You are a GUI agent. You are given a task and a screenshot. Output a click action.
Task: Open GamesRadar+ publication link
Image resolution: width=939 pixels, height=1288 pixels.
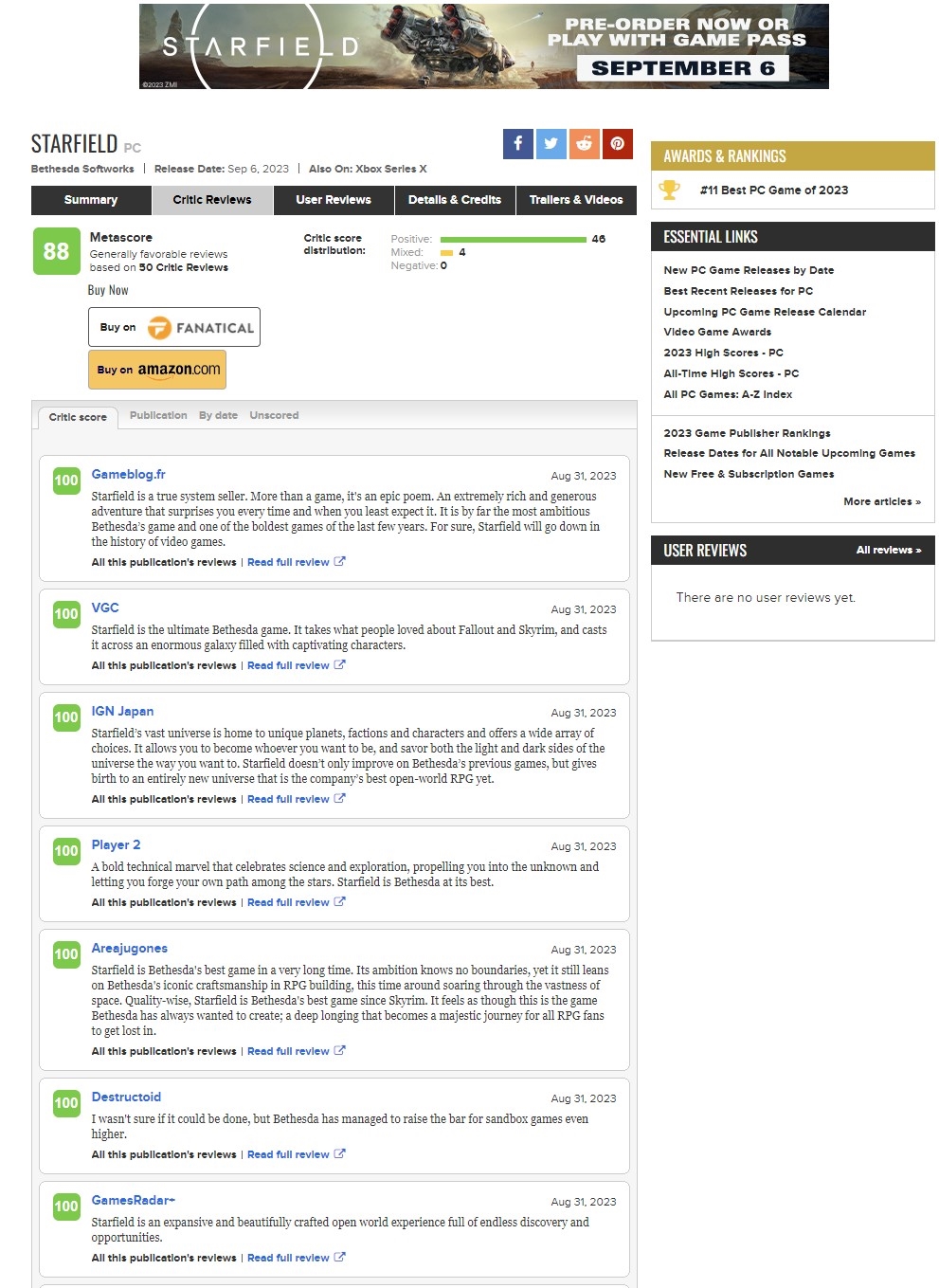click(x=134, y=1200)
